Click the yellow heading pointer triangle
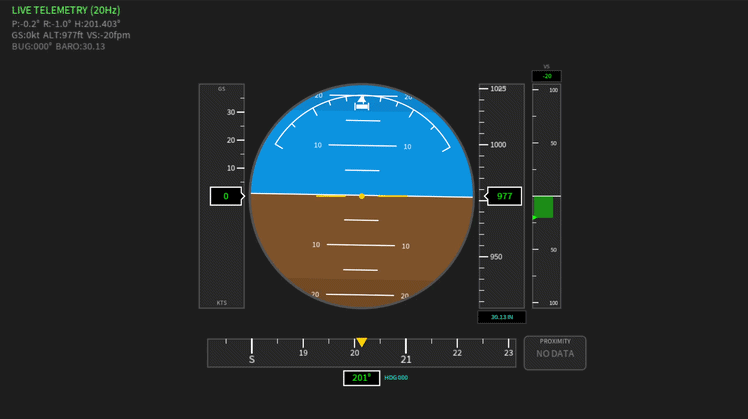This screenshot has height=419, width=748. (x=362, y=342)
